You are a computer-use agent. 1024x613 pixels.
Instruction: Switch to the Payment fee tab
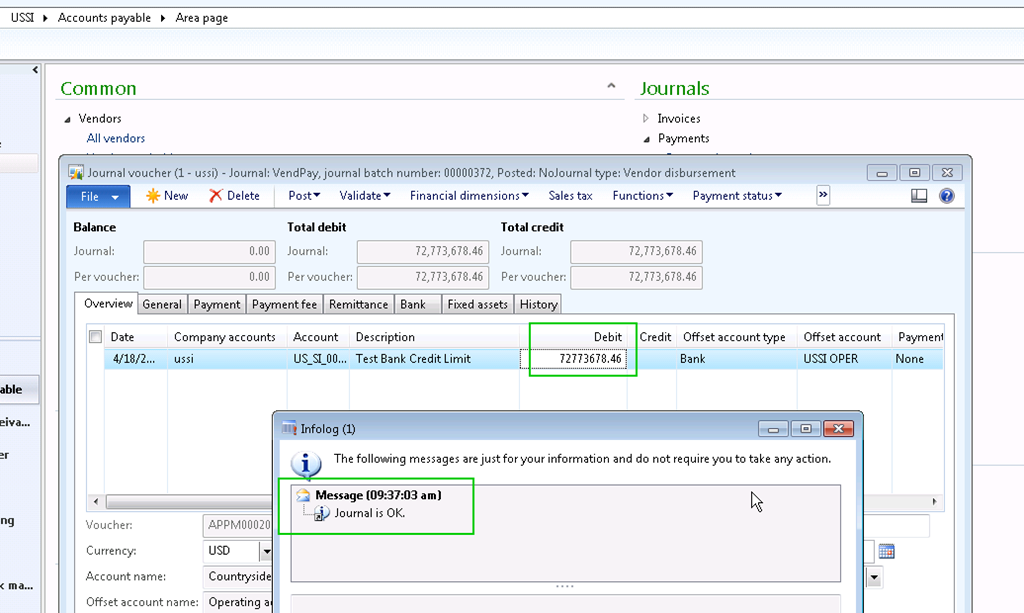(x=284, y=304)
